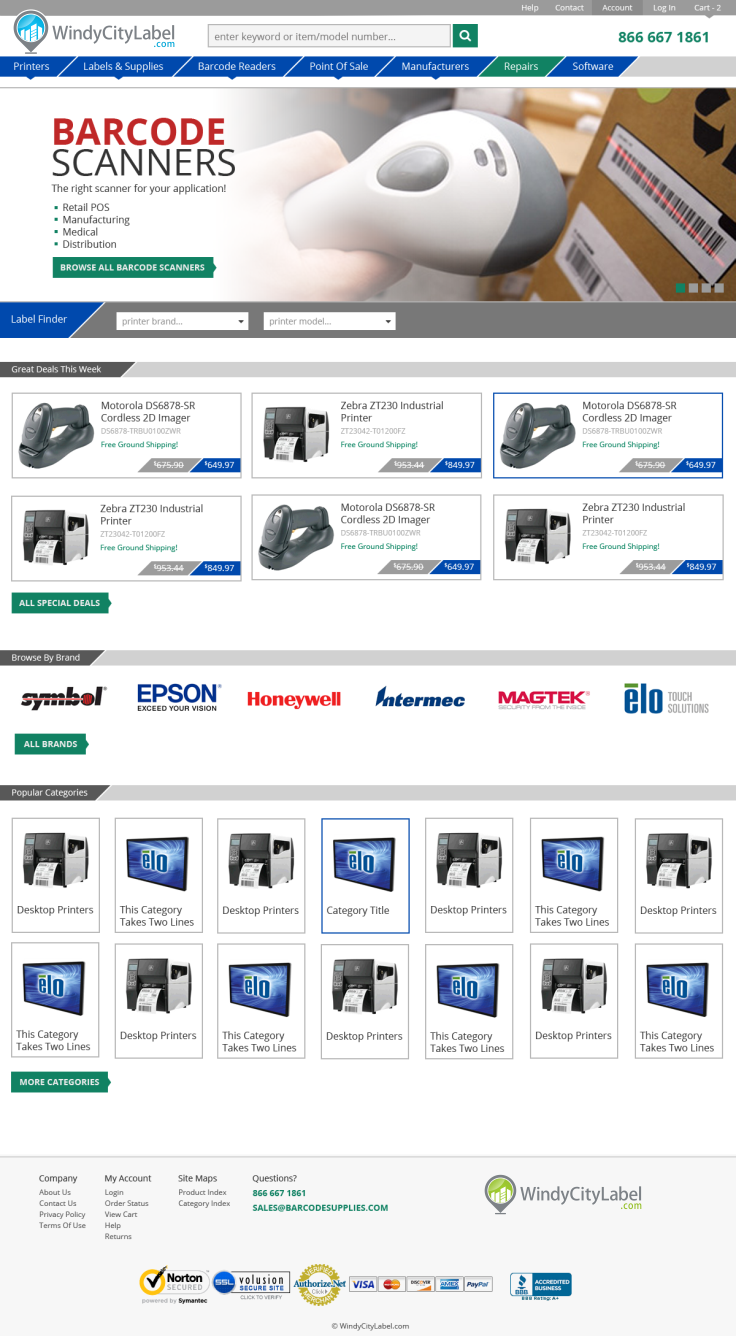Open Terms Of Use footer link
736x1336 pixels.
point(62,1225)
